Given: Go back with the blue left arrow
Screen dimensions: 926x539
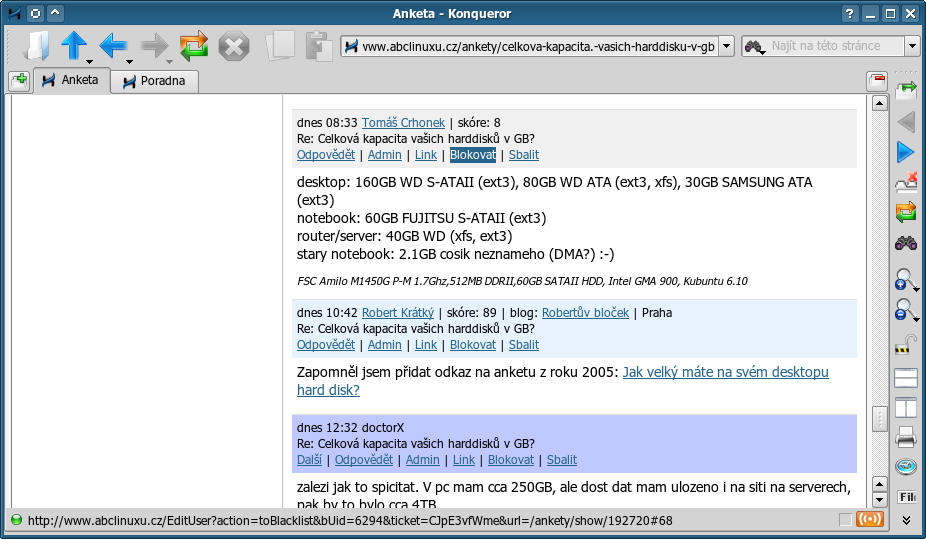Looking at the screenshot, I should (113, 45).
